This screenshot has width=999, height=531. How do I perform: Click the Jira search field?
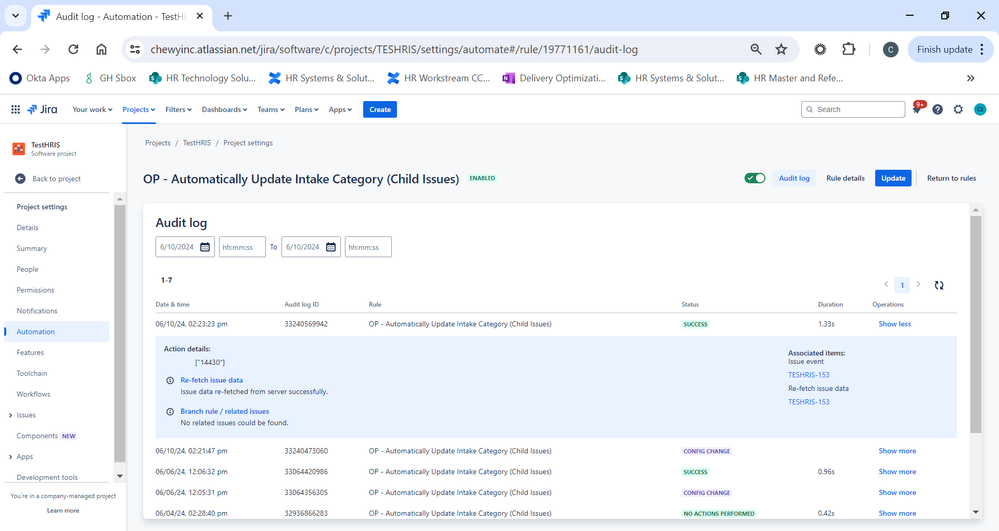tap(853, 110)
